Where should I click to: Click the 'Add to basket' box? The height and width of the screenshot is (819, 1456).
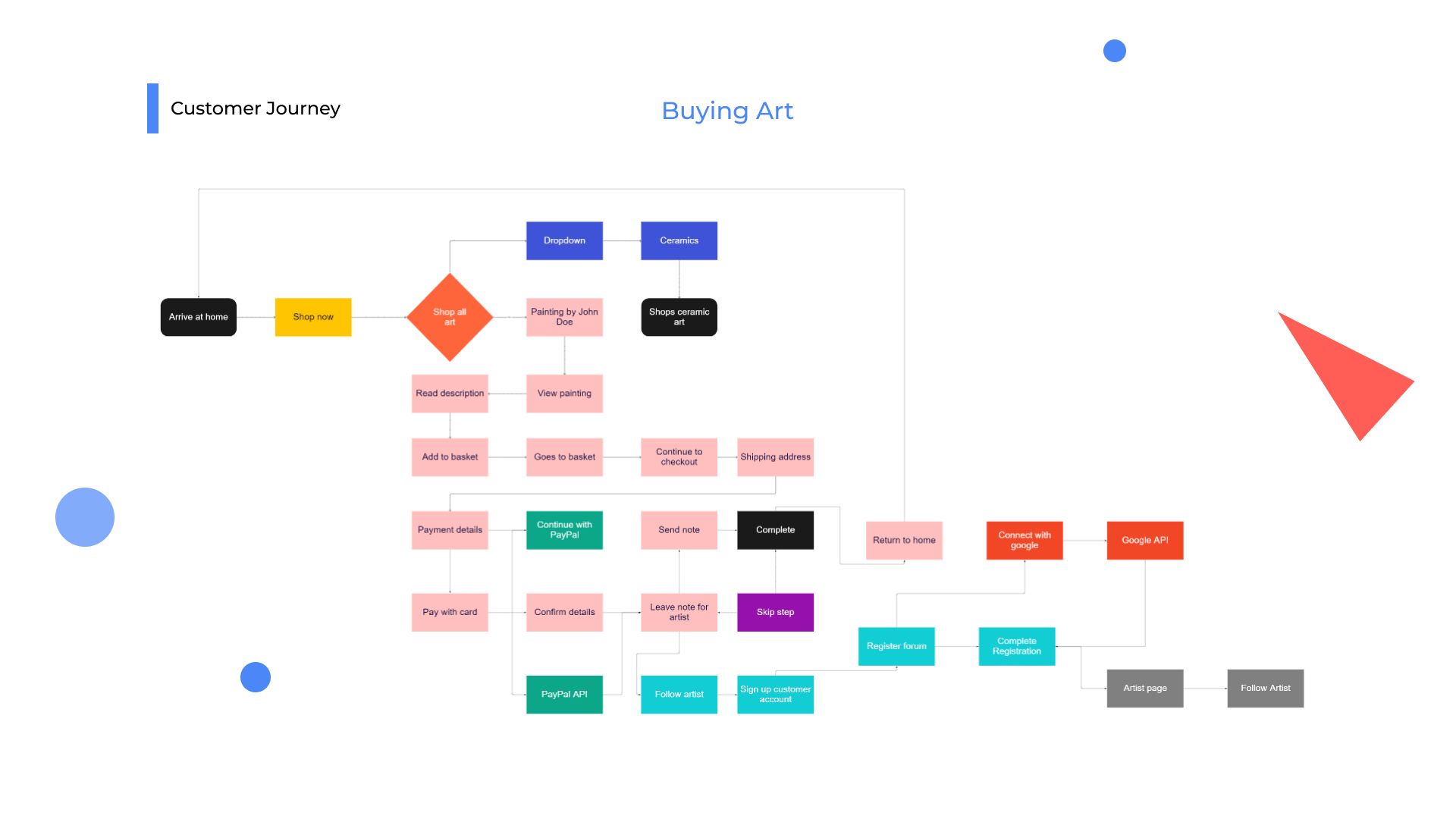450,457
